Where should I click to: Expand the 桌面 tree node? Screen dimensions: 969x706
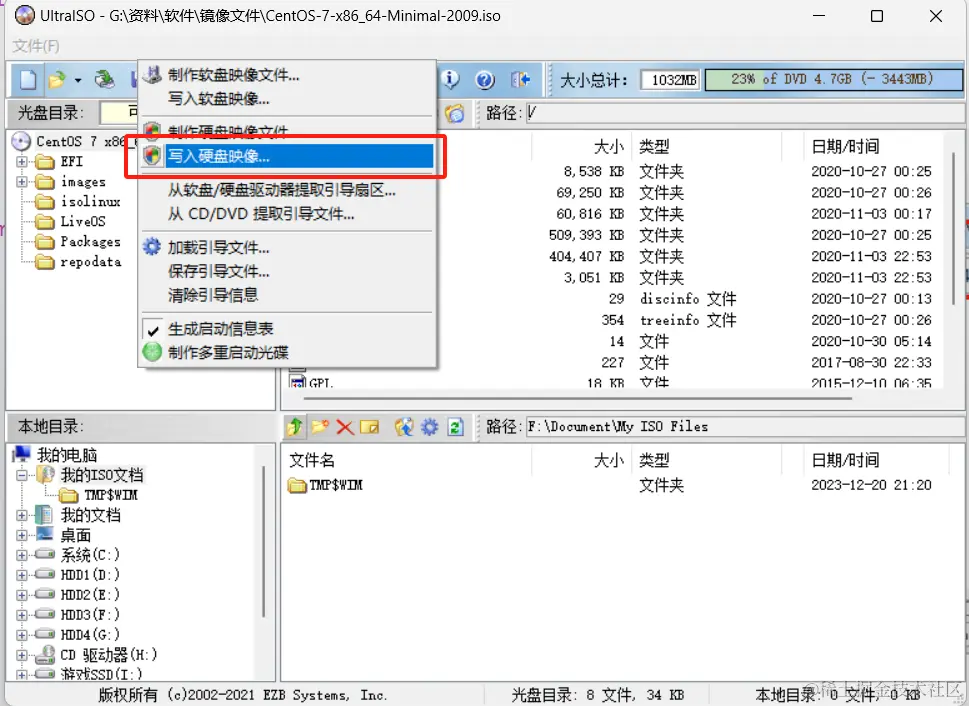22,535
